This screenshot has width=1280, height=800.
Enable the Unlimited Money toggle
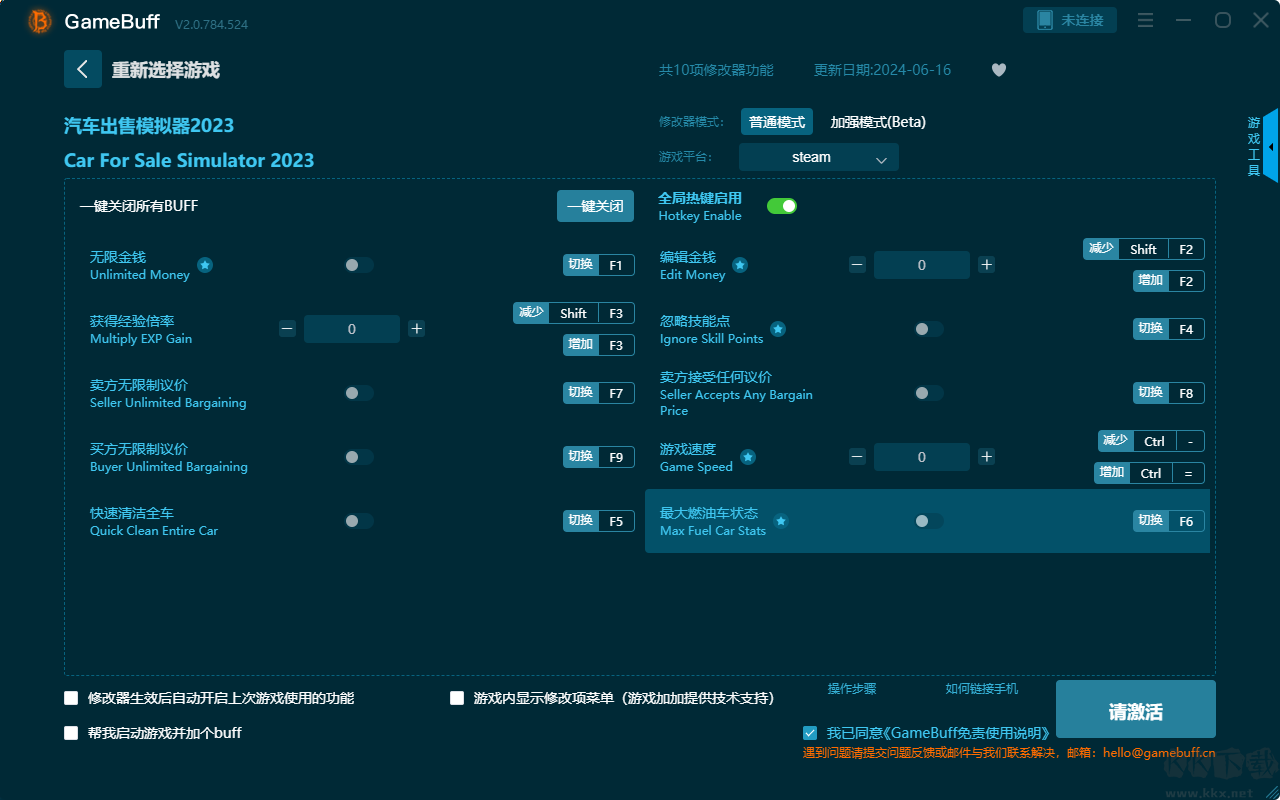359,265
